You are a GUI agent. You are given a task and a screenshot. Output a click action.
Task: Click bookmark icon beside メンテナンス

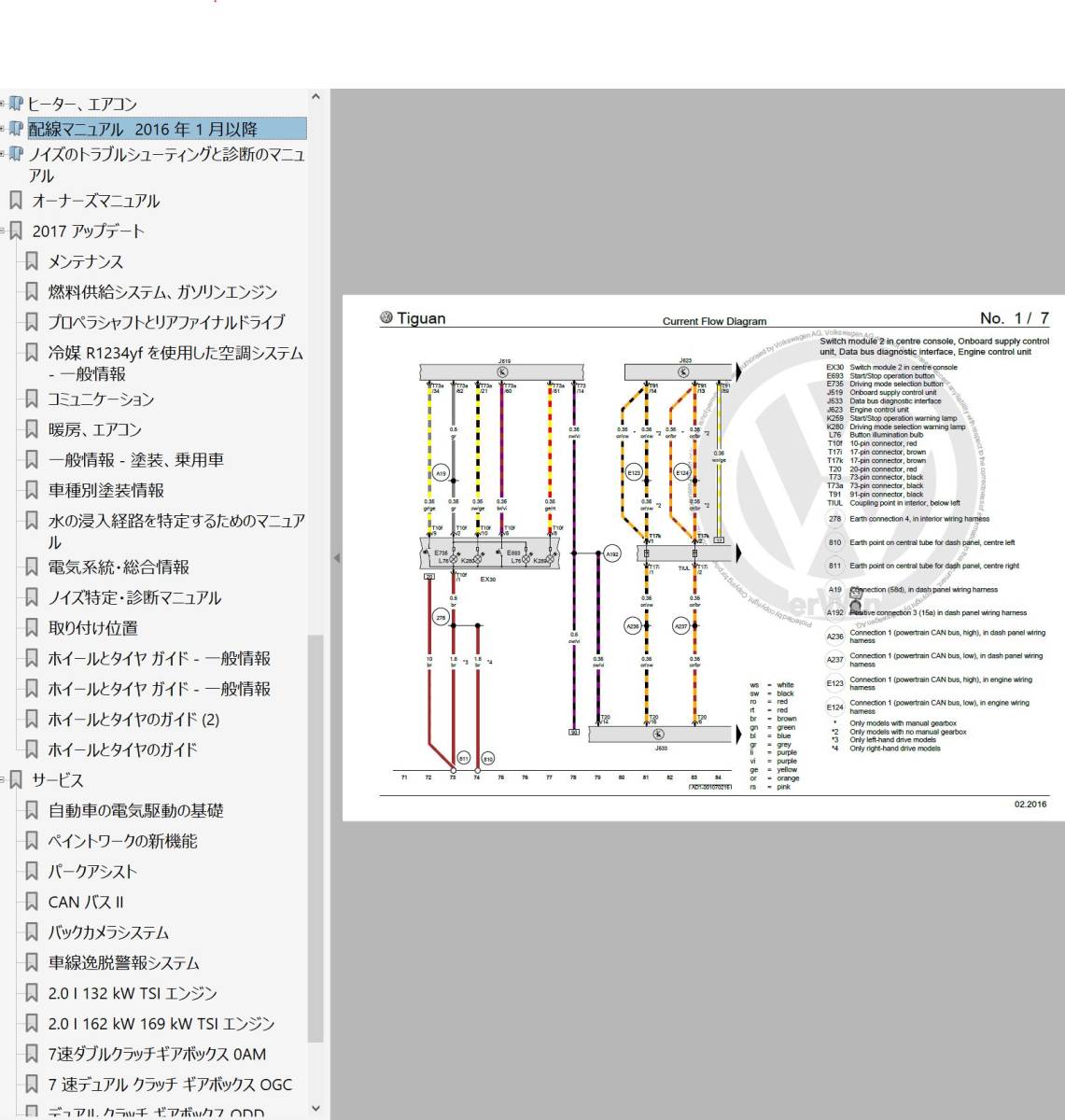click(x=31, y=261)
